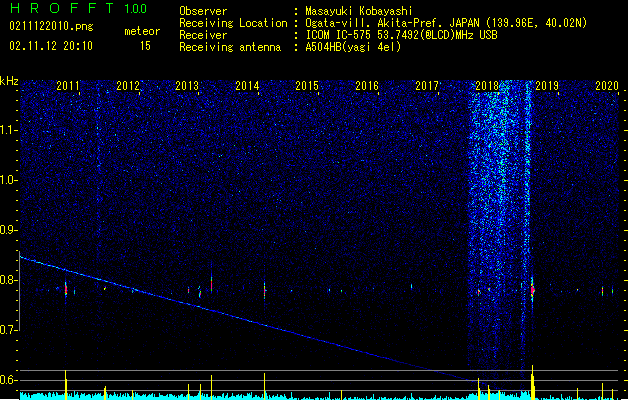Click the 2014 time axis marker
The image size is (629, 400).
click(247, 86)
